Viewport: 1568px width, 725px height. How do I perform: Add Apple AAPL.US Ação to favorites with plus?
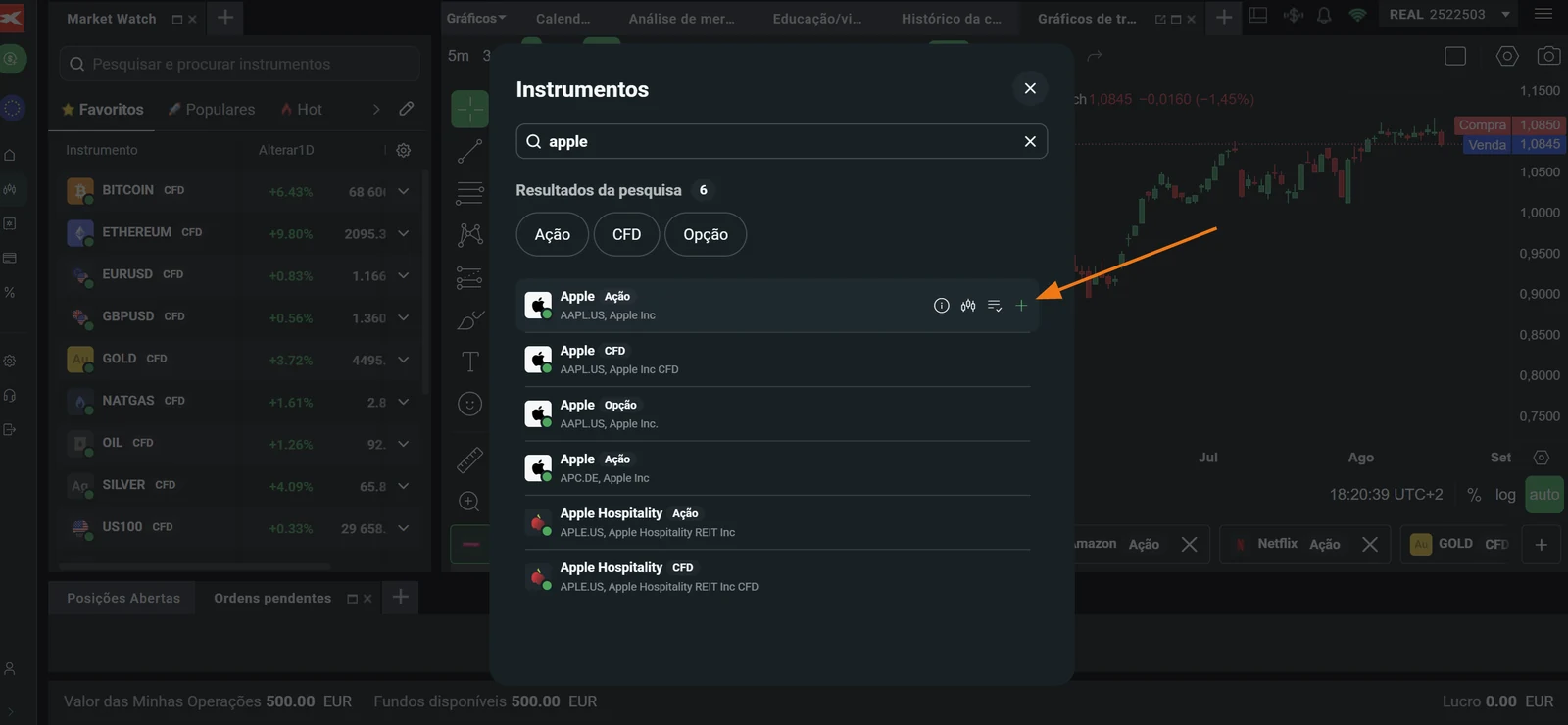click(x=1021, y=306)
